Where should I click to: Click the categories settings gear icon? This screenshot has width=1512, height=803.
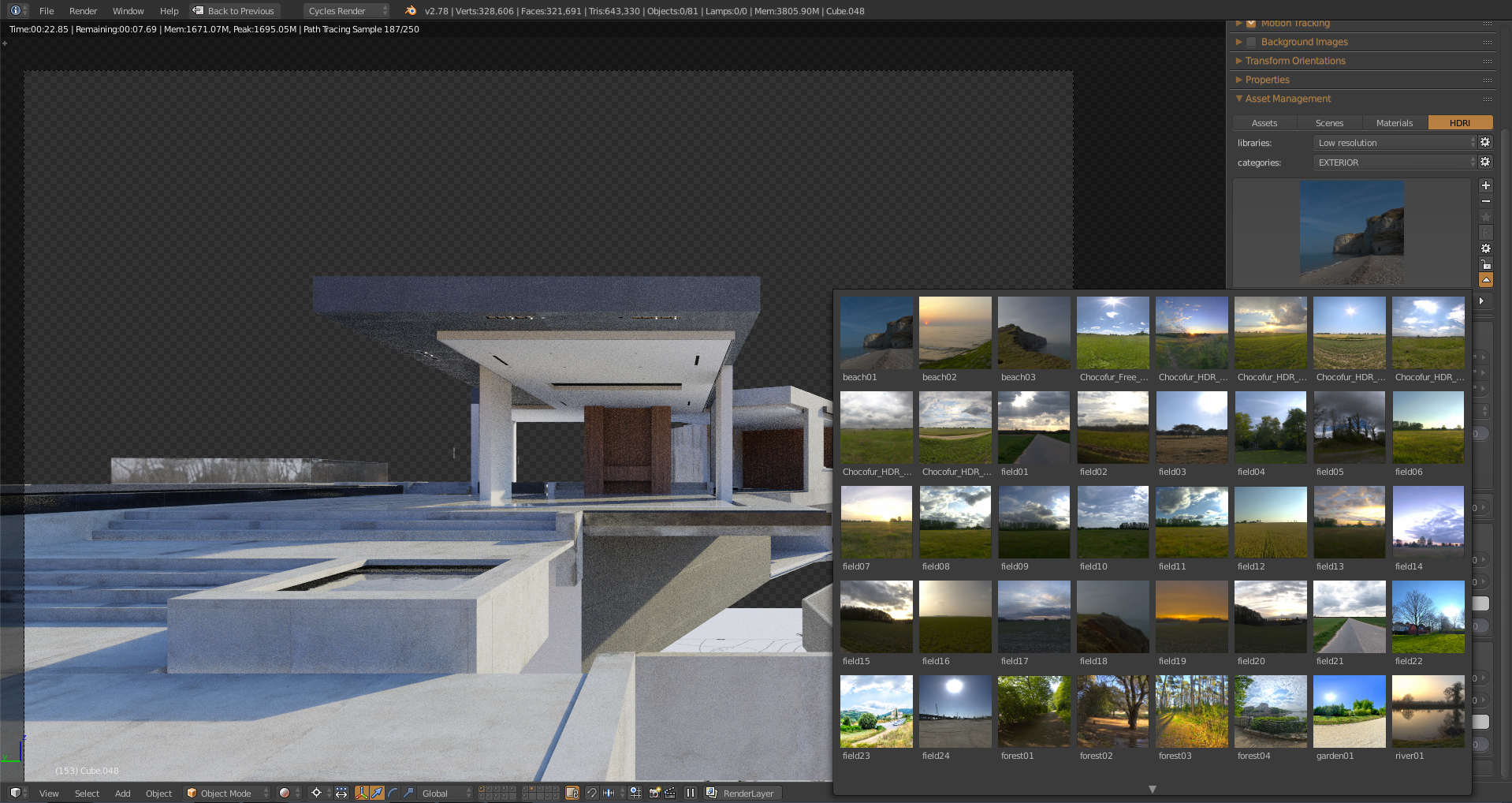click(1485, 162)
